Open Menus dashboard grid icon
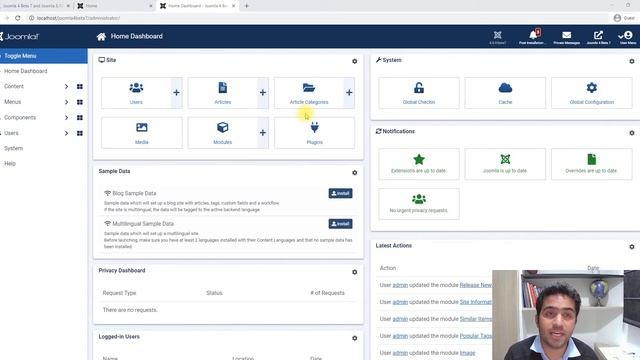 (80, 102)
